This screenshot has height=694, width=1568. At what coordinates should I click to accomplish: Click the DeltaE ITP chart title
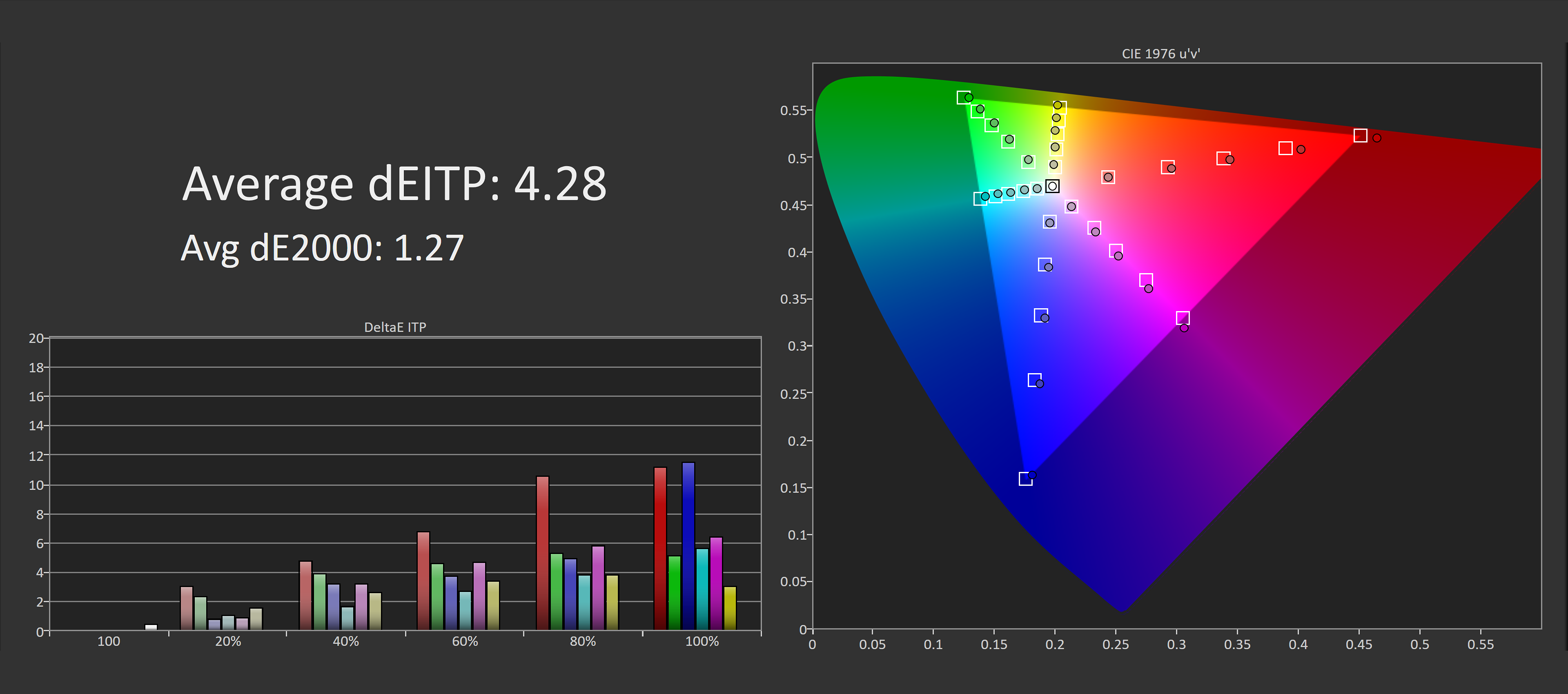(x=395, y=327)
